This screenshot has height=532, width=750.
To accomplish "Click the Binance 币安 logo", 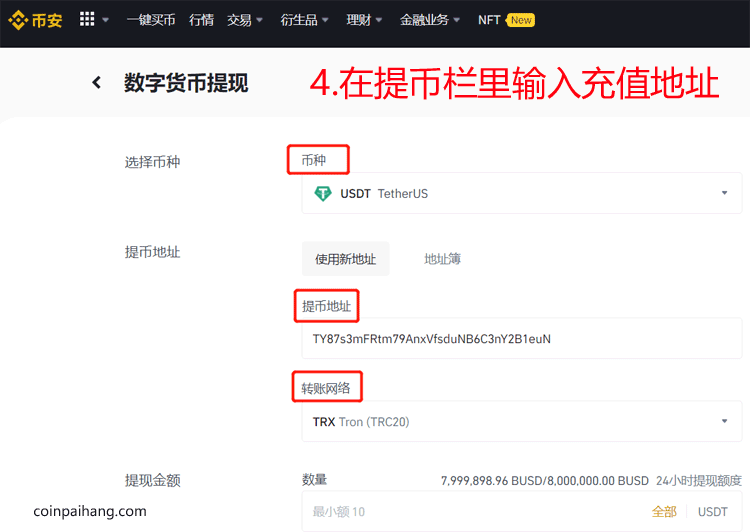I will [x=35, y=20].
